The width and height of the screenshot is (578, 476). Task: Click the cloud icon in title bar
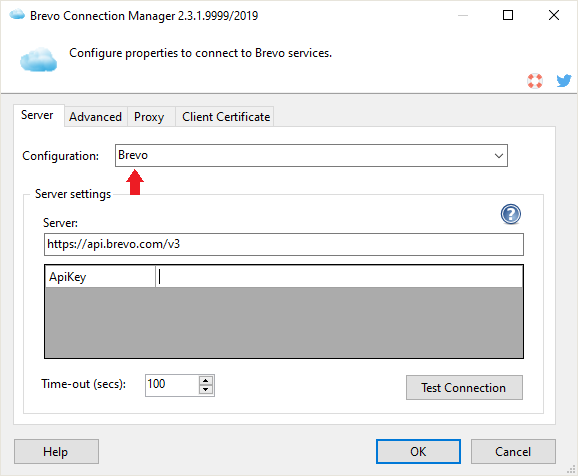click(17, 15)
